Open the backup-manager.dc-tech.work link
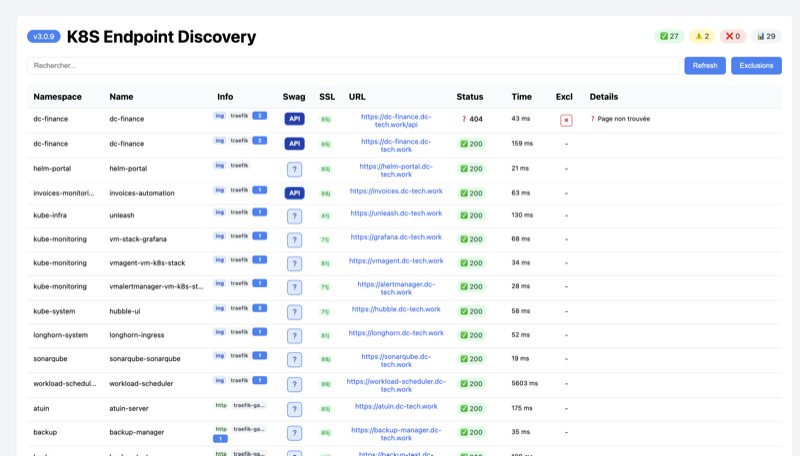This screenshot has width=800, height=456. [x=396, y=434]
